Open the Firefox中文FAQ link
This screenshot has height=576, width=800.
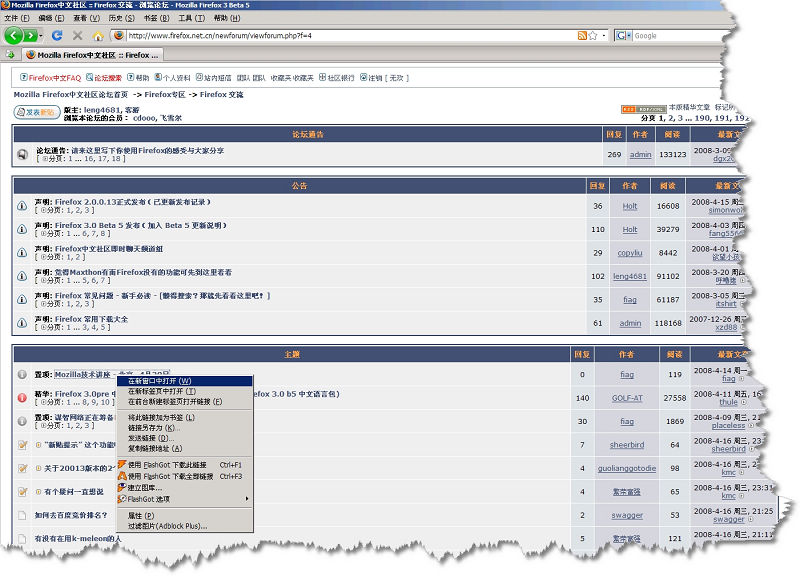[55, 78]
